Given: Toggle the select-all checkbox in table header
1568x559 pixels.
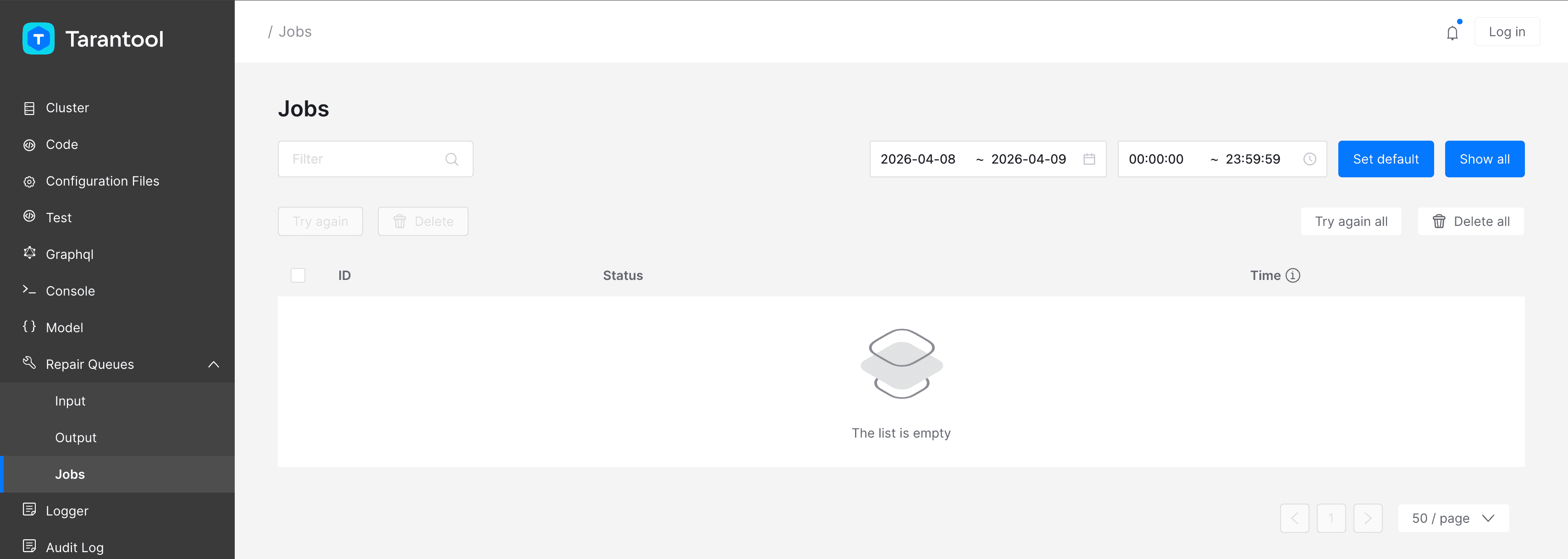Looking at the screenshot, I should coord(298,275).
